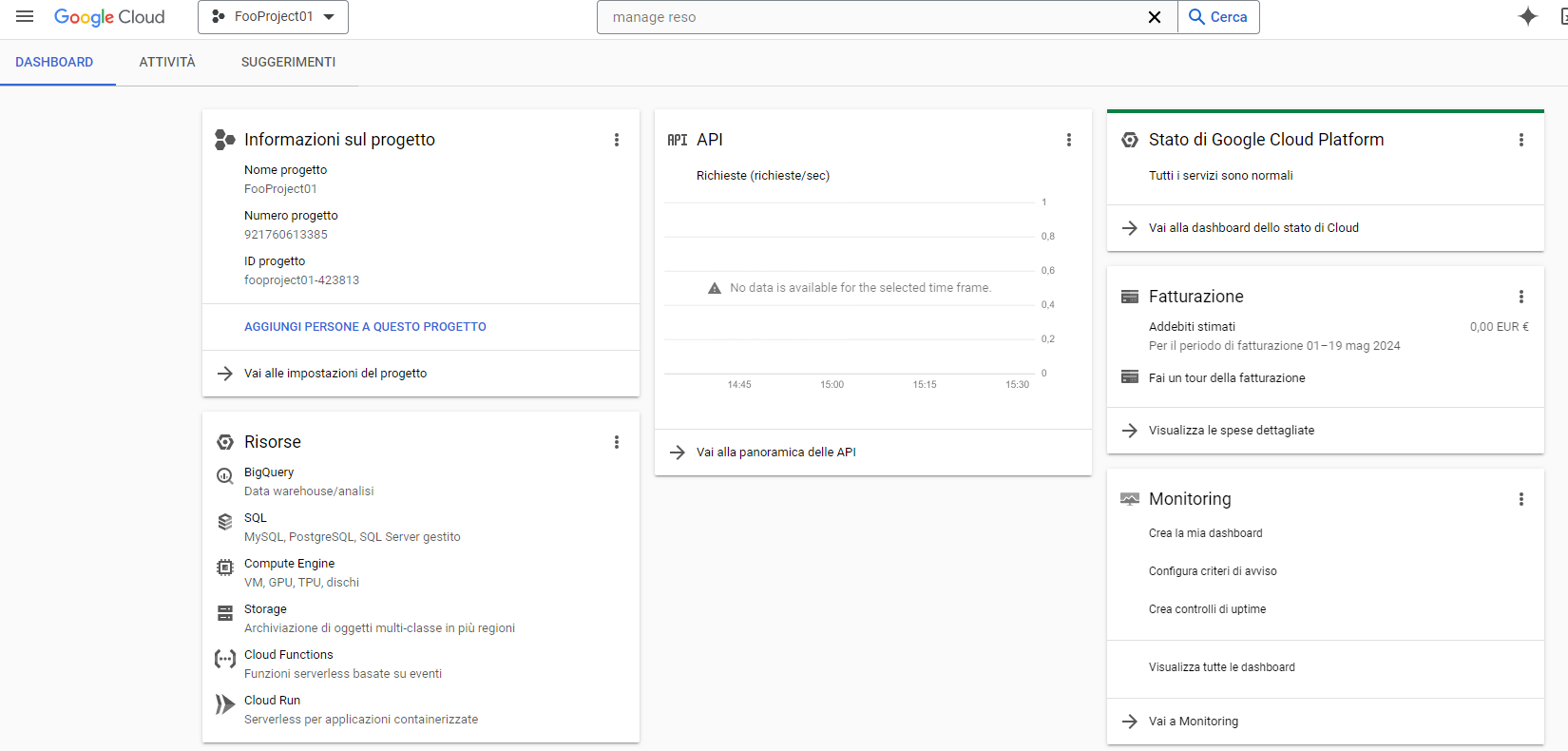
Task: Switch to the SUGGERIMENTI tab
Action: click(x=288, y=62)
